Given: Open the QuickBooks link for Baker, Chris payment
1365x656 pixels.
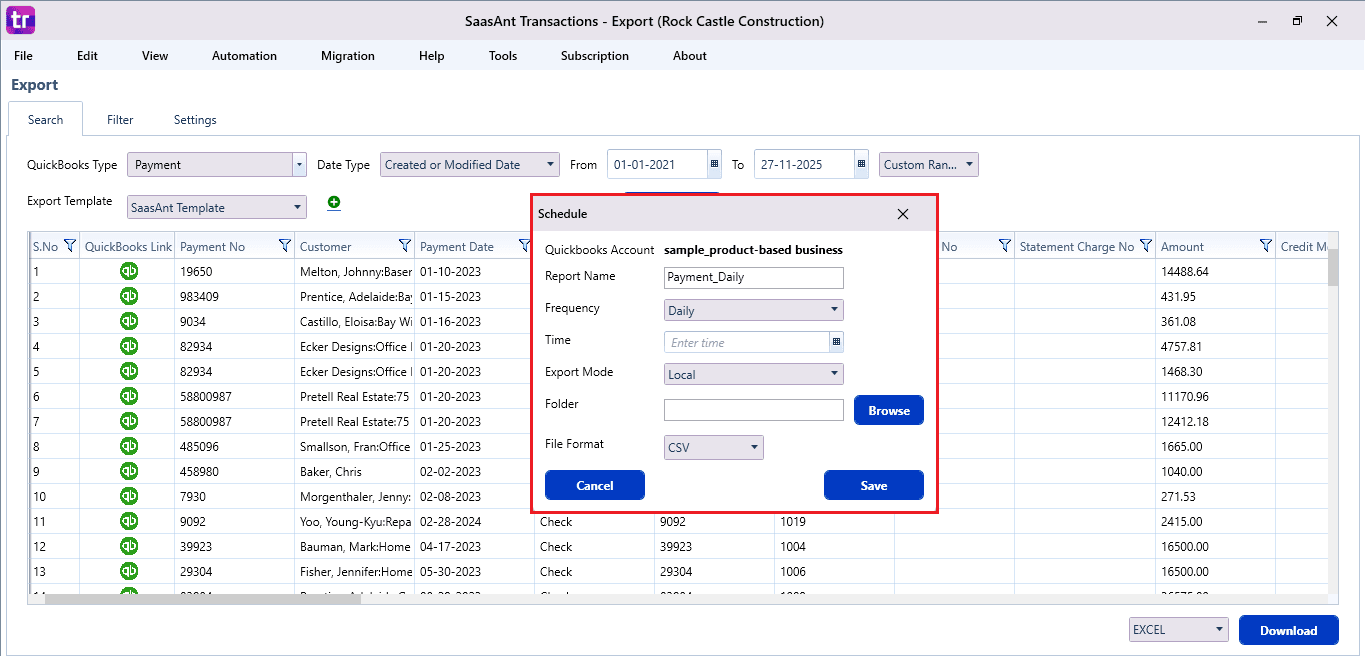Looking at the screenshot, I should (x=128, y=471).
